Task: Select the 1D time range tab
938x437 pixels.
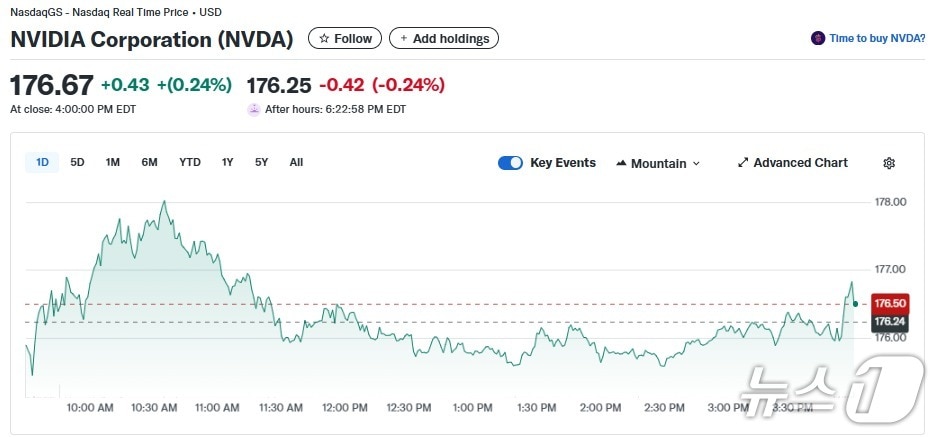Action: (x=42, y=162)
